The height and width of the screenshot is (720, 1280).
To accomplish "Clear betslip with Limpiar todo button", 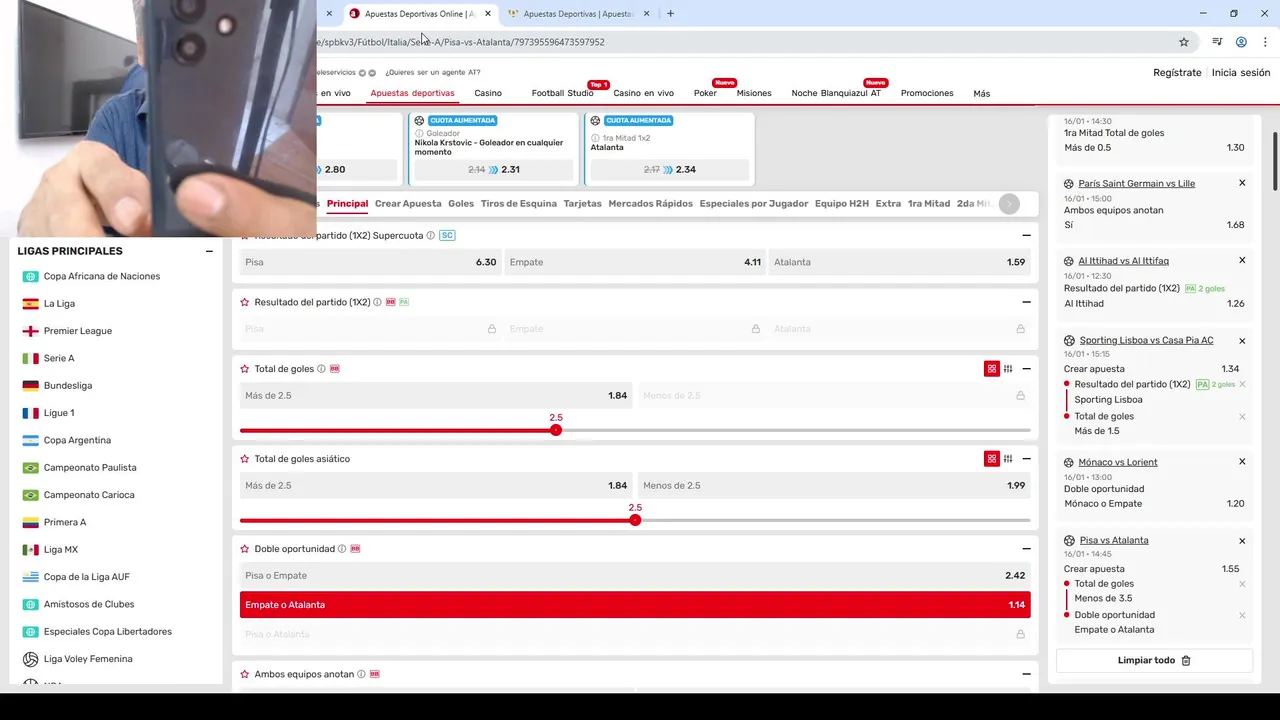I will point(1154,661).
